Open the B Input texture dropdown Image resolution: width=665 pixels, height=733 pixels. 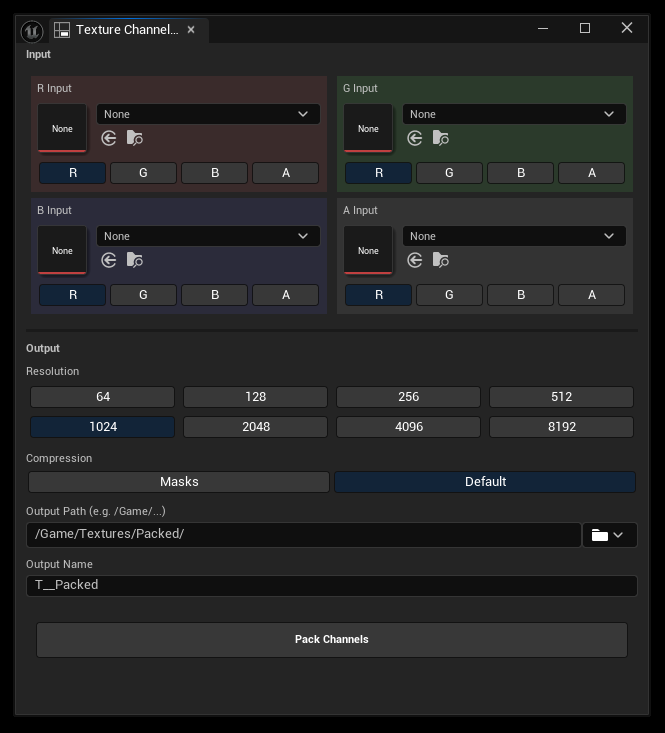[208, 236]
